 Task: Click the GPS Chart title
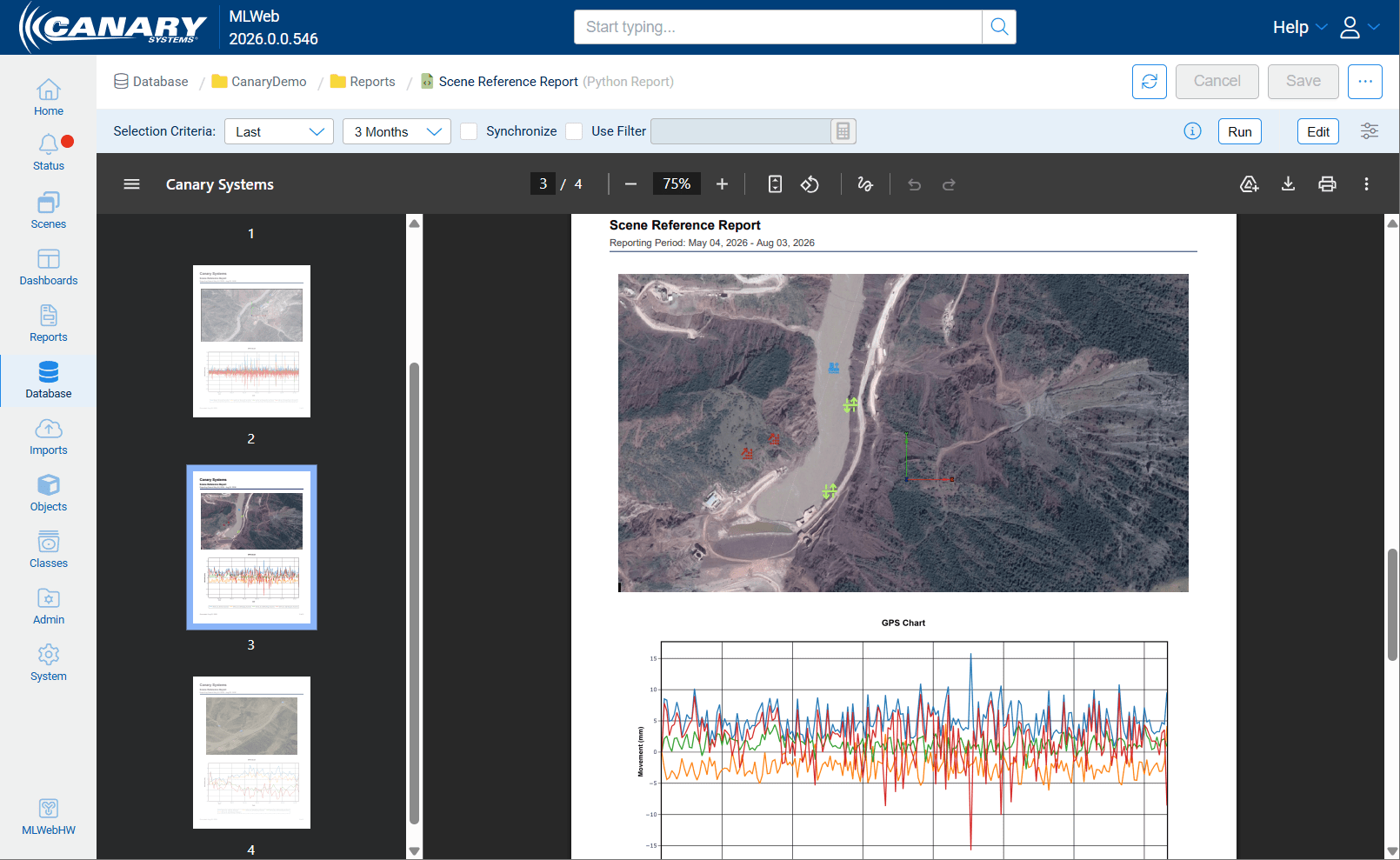coord(903,623)
